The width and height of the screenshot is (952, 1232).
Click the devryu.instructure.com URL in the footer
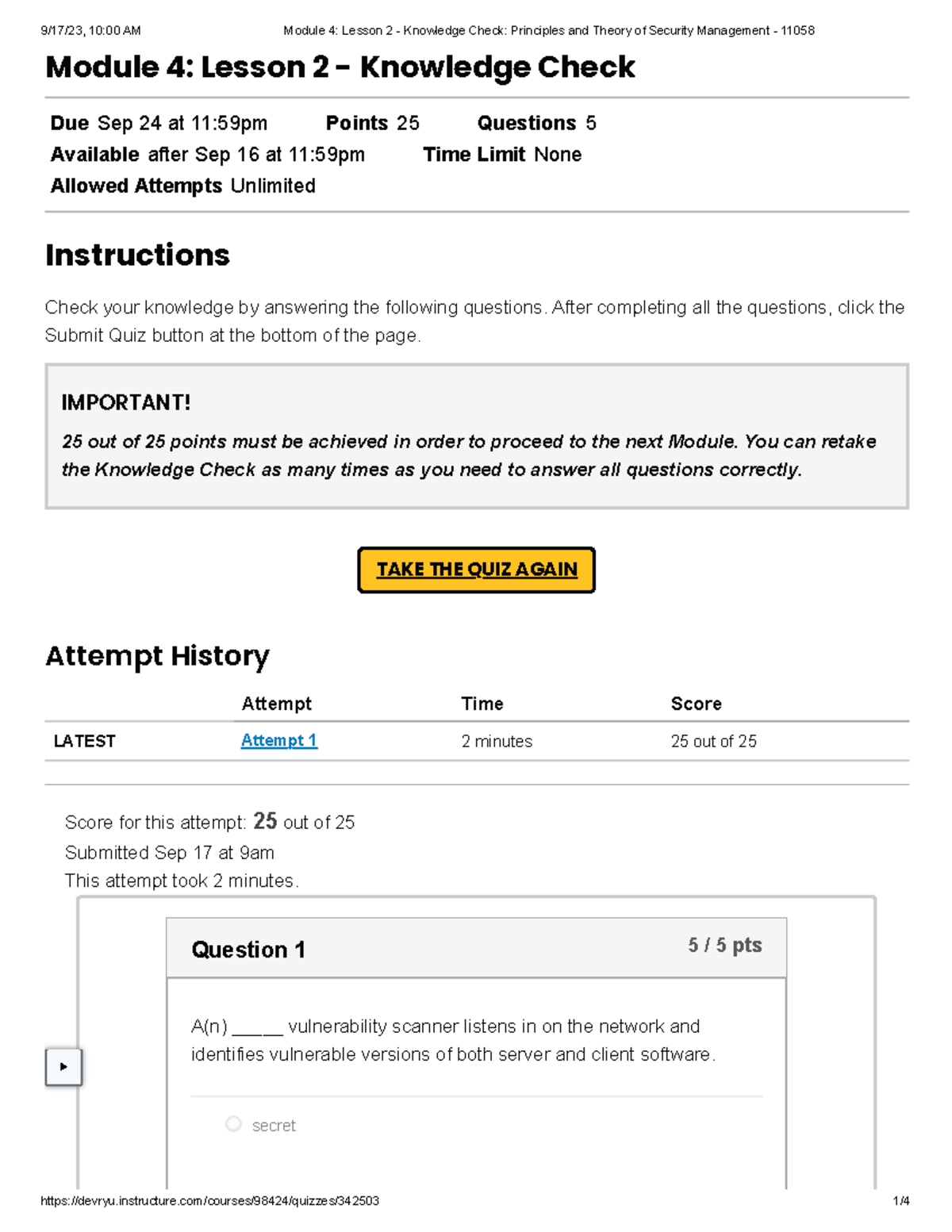pos(209,1201)
